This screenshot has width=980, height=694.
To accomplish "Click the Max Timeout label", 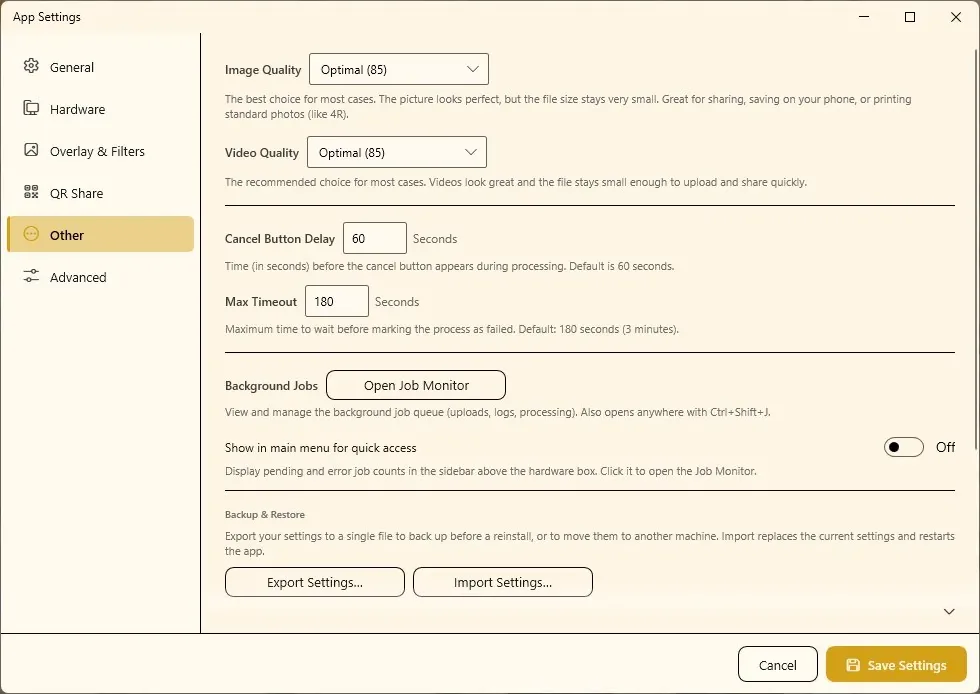I will (261, 302).
